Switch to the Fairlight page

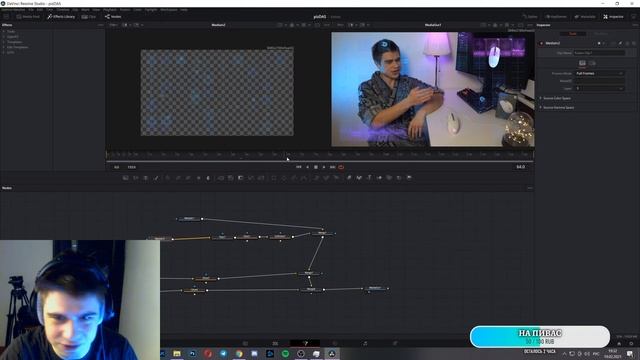tap(365, 344)
